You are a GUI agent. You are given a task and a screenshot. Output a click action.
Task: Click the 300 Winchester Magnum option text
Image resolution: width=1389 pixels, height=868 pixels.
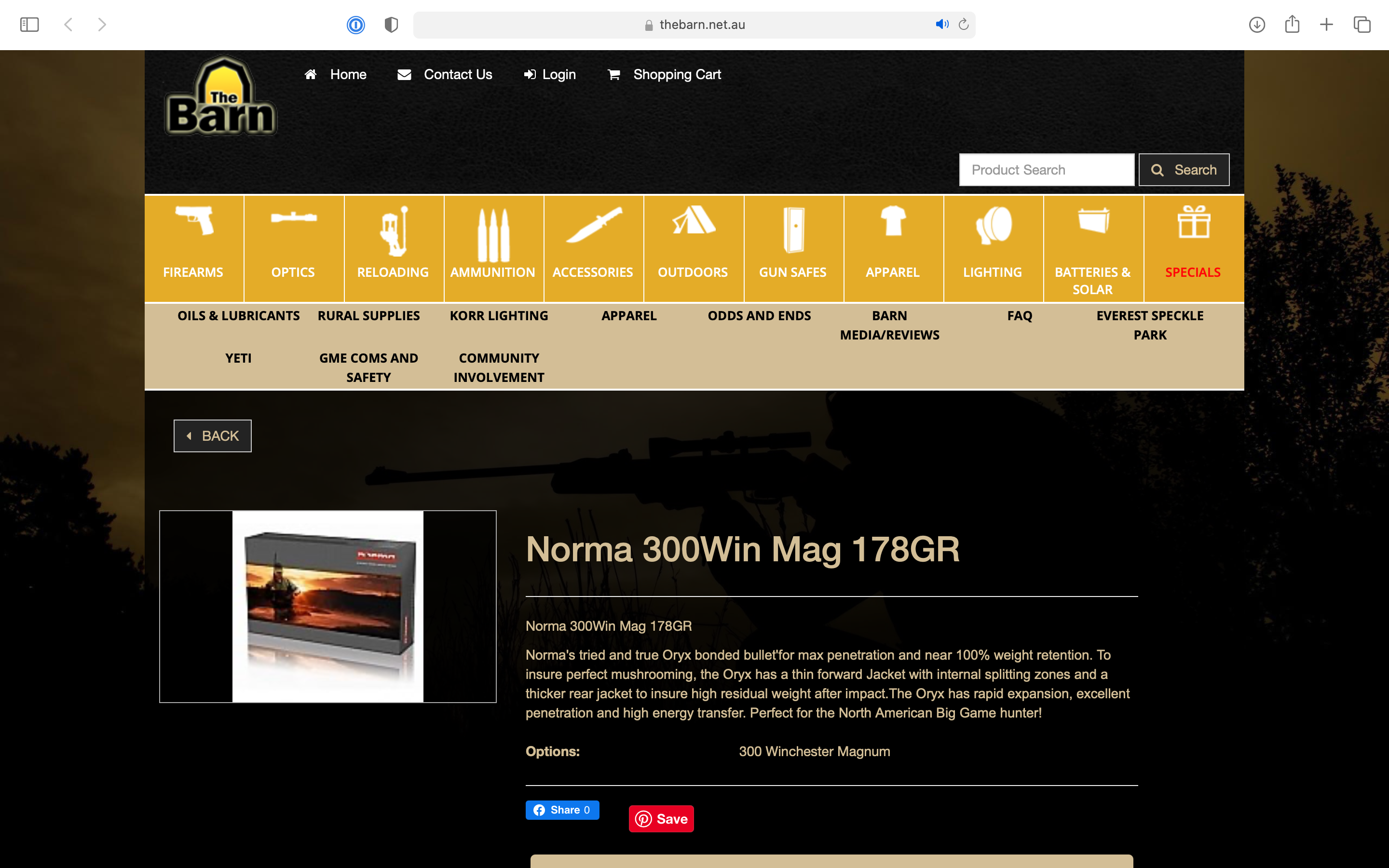coord(815,751)
